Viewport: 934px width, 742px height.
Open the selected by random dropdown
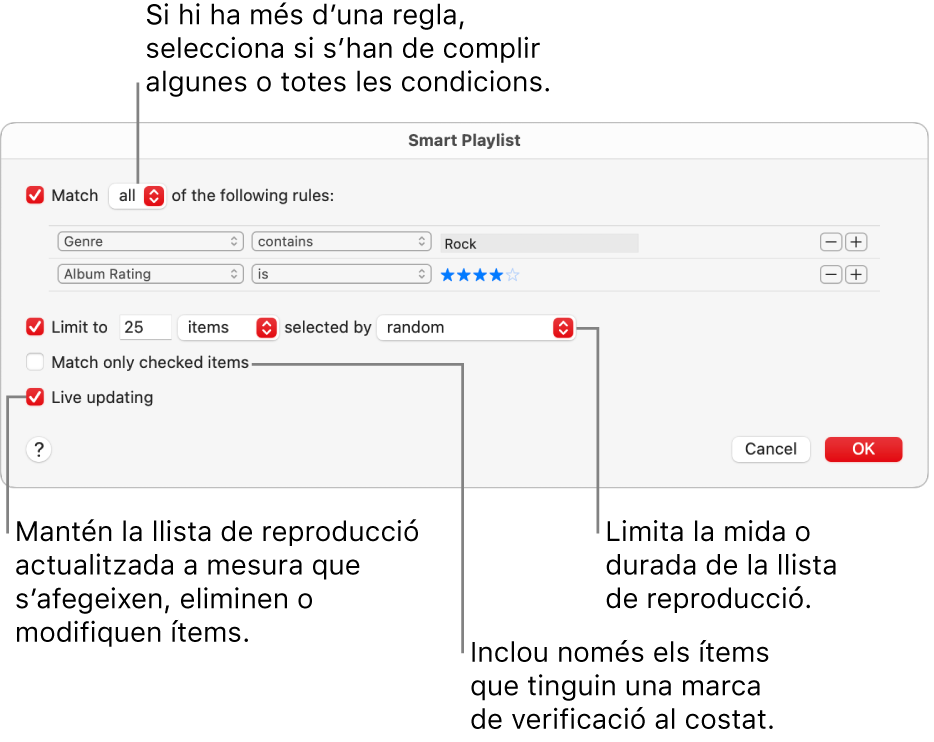(x=476, y=328)
